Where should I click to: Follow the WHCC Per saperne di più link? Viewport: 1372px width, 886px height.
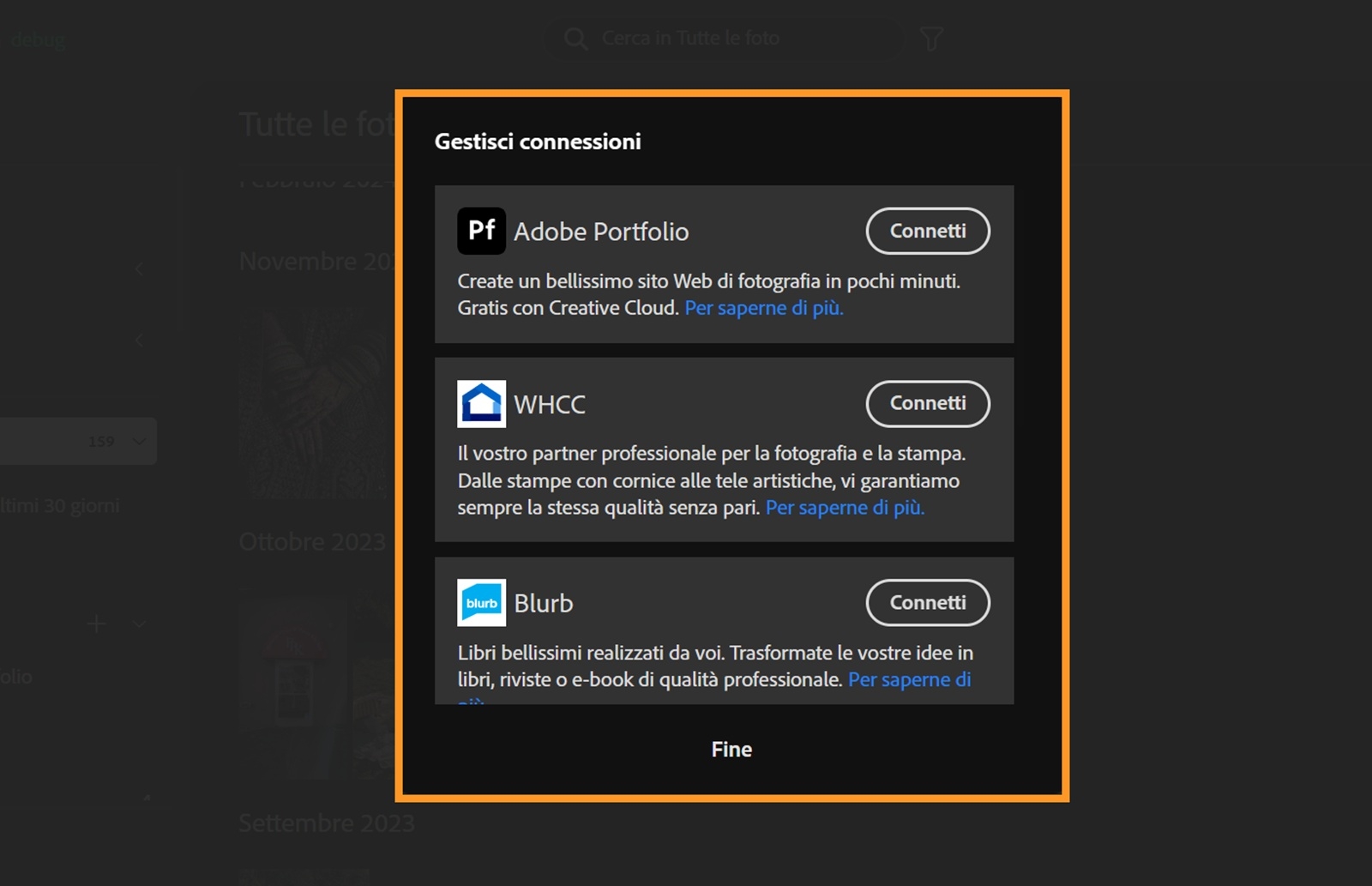coord(844,507)
